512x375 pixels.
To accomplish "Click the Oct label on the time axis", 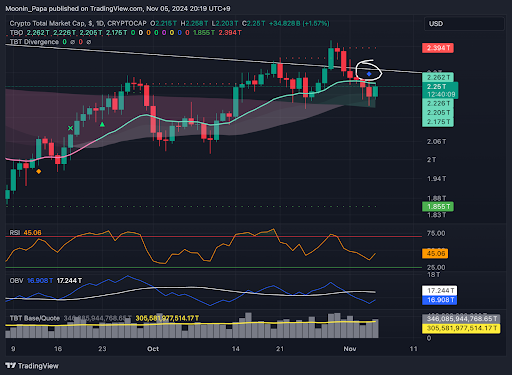I will coord(153,349).
